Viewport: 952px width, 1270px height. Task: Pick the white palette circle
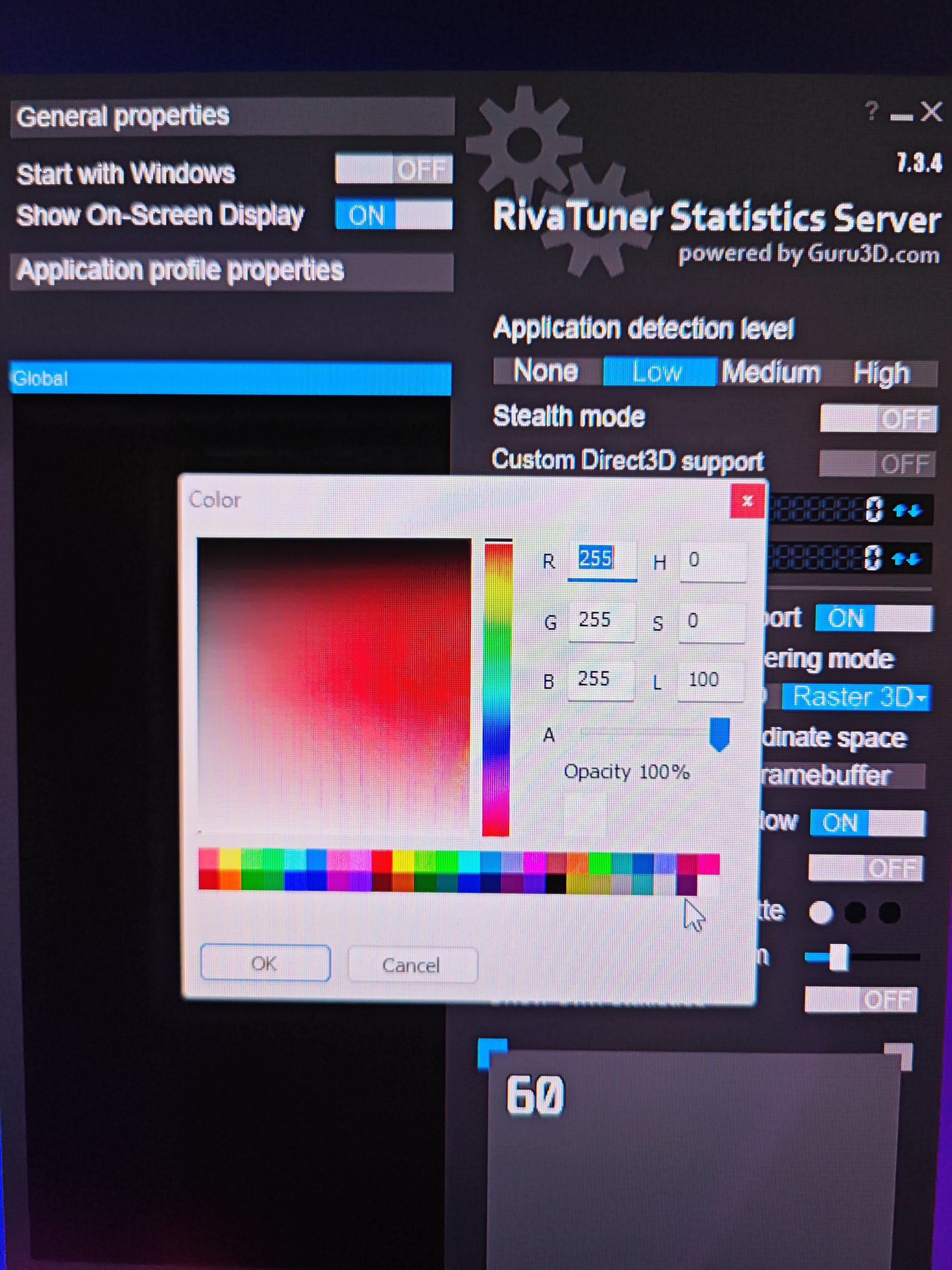pos(821,913)
